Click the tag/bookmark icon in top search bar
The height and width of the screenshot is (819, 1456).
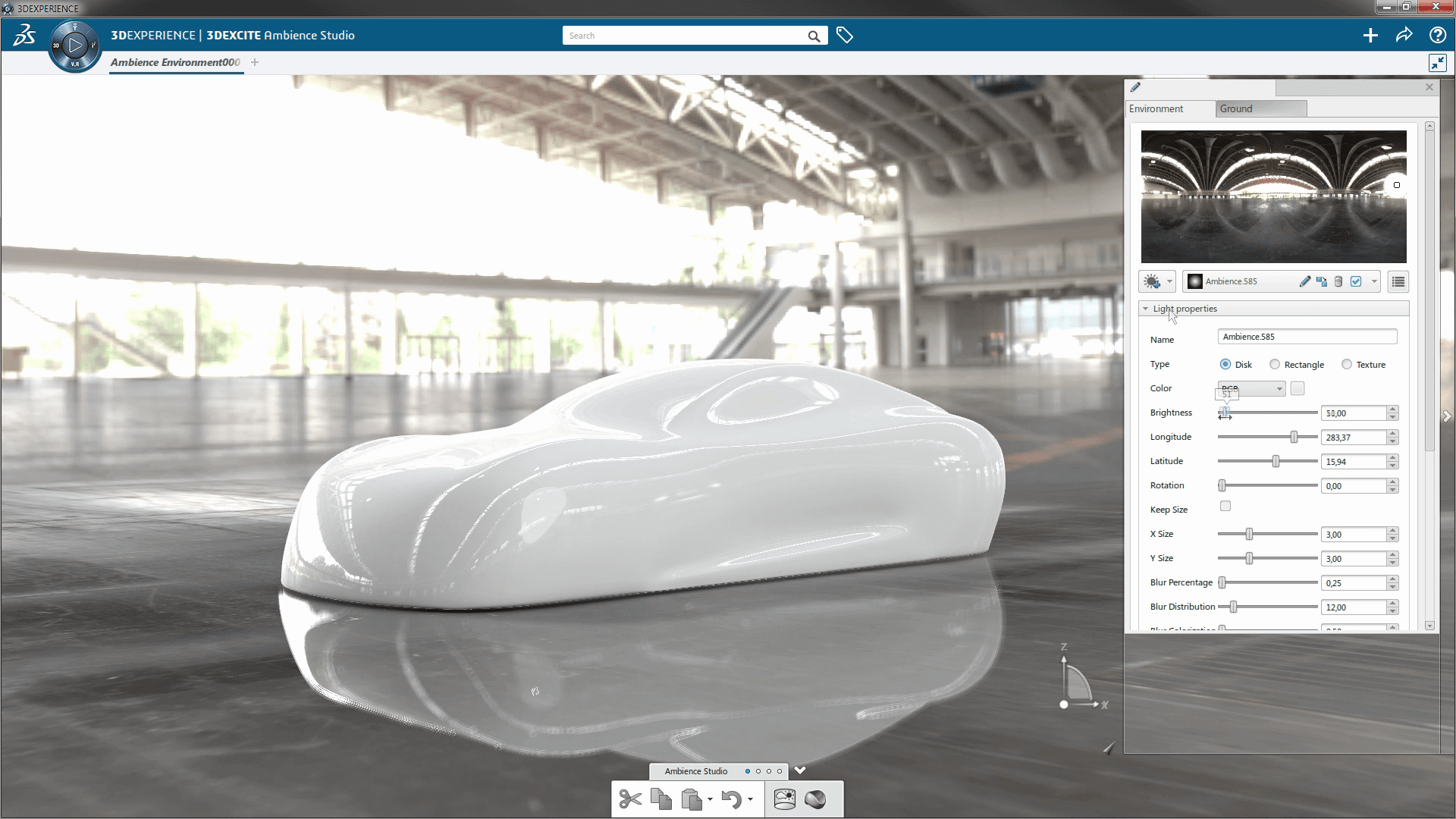click(845, 35)
